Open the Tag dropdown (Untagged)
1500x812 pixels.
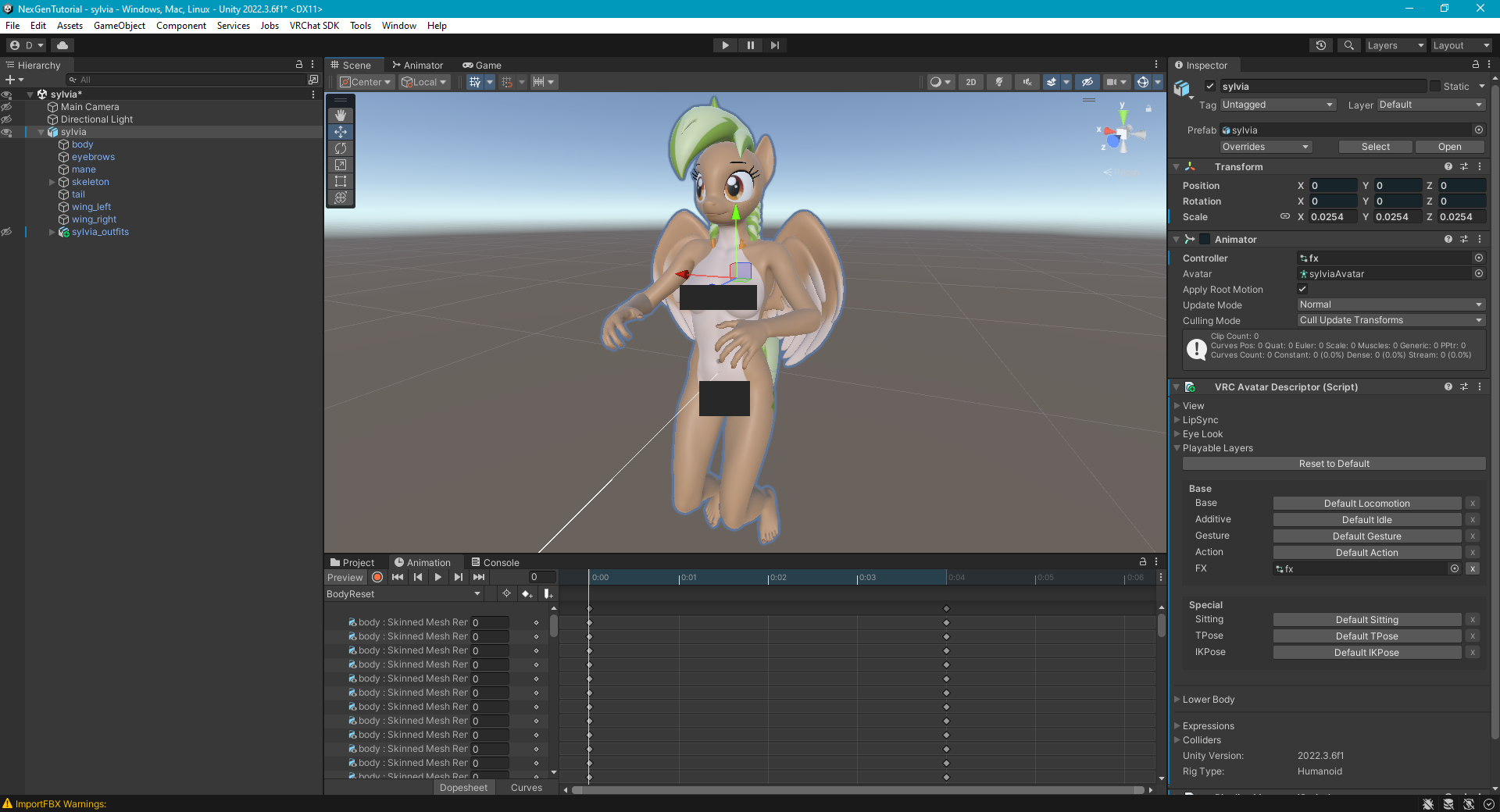(x=1277, y=105)
